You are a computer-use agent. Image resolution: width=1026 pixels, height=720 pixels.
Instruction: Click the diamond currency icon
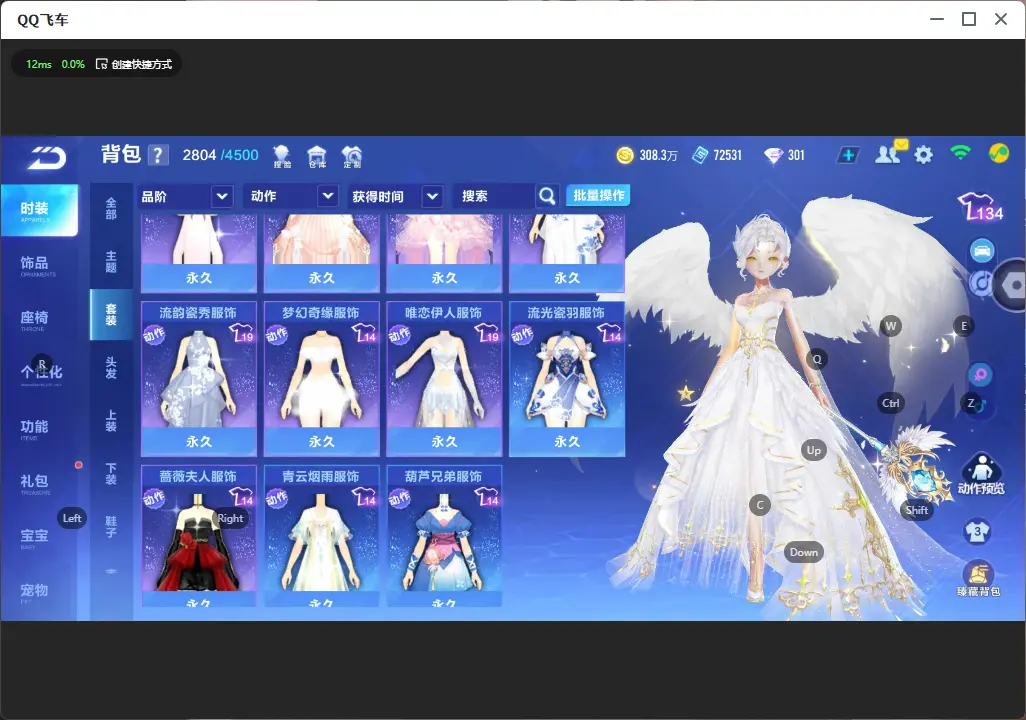click(x=773, y=155)
